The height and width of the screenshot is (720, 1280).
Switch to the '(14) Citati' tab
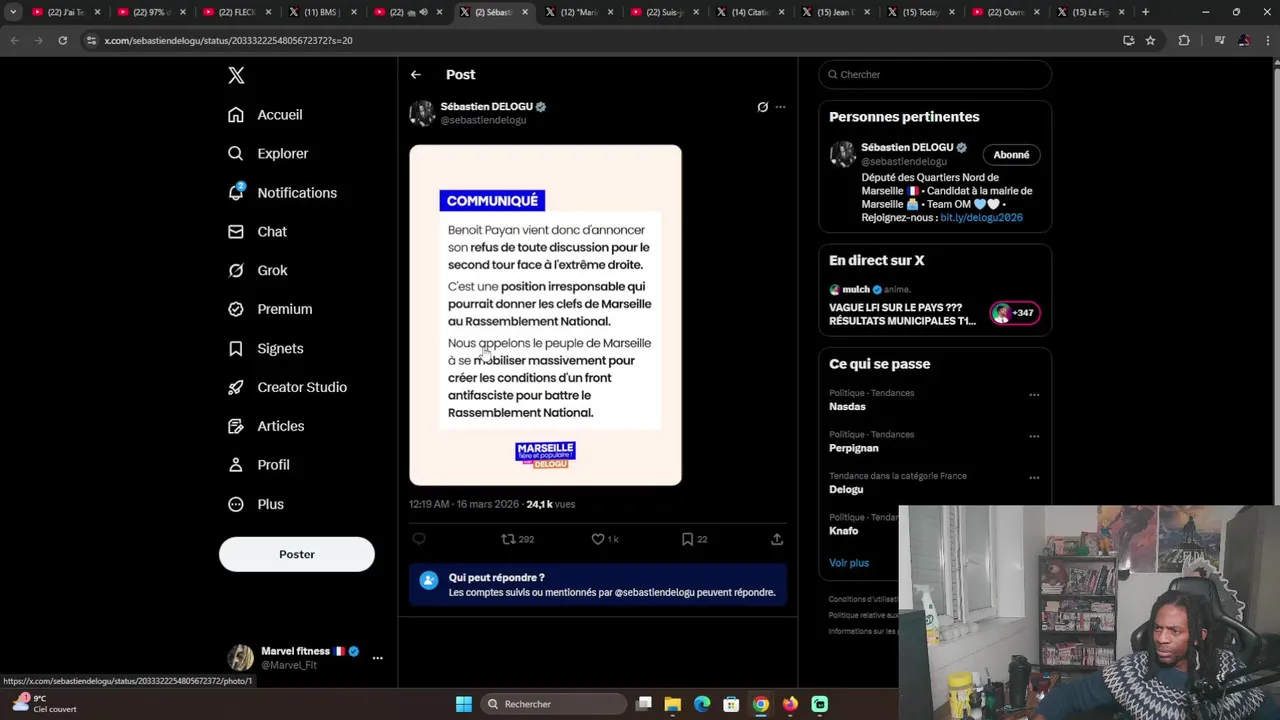[x=752, y=12]
